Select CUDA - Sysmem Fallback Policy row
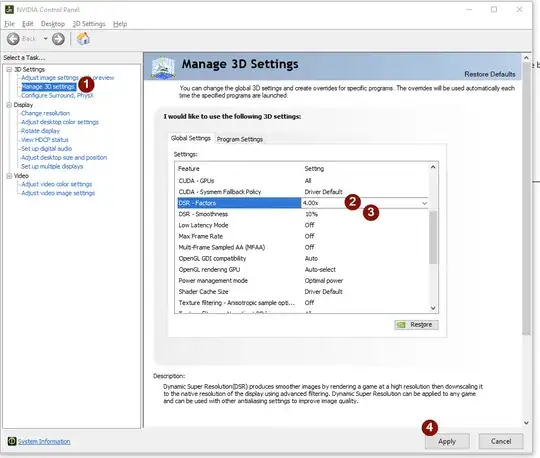The width and height of the screenshot is (540, 458). click(302, 192)
